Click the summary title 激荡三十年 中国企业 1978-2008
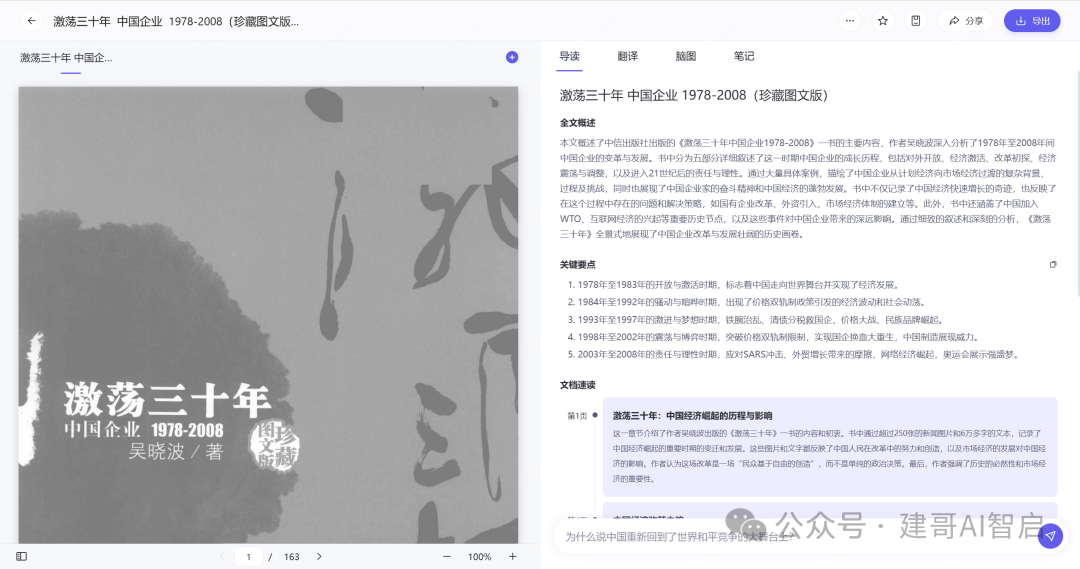 pos(694,95)
